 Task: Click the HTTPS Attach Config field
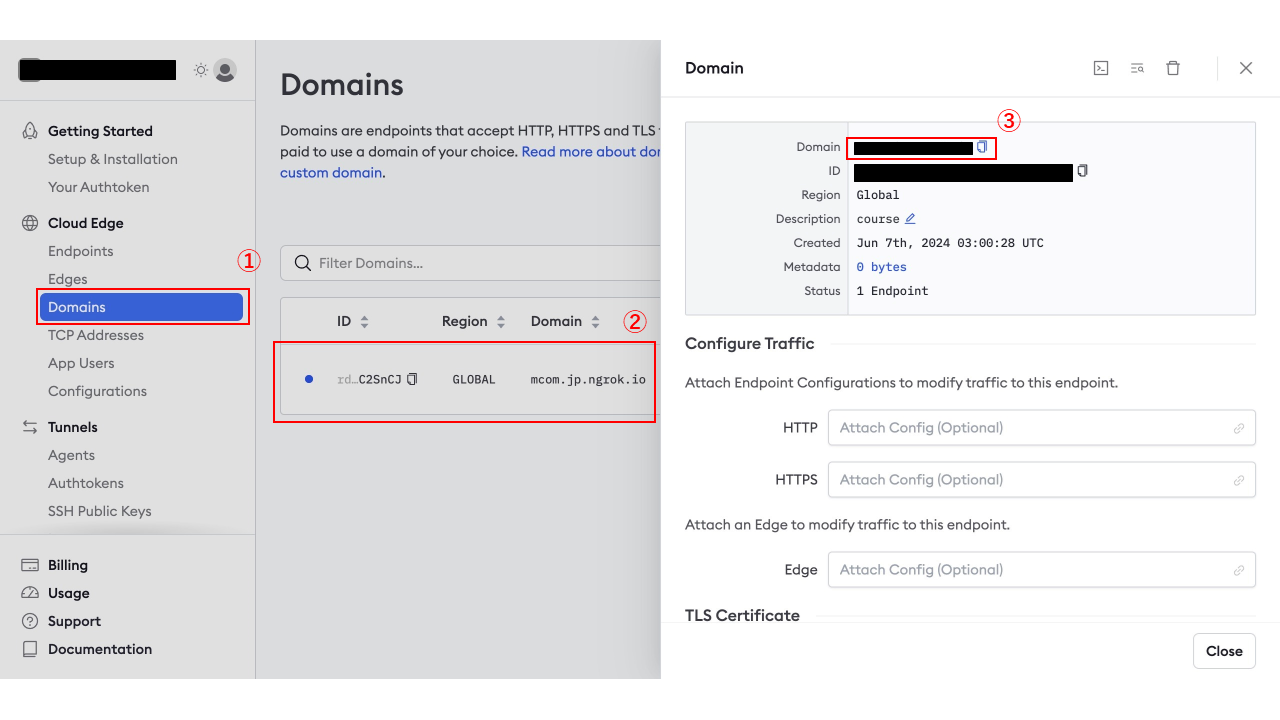click(1040, 479)
